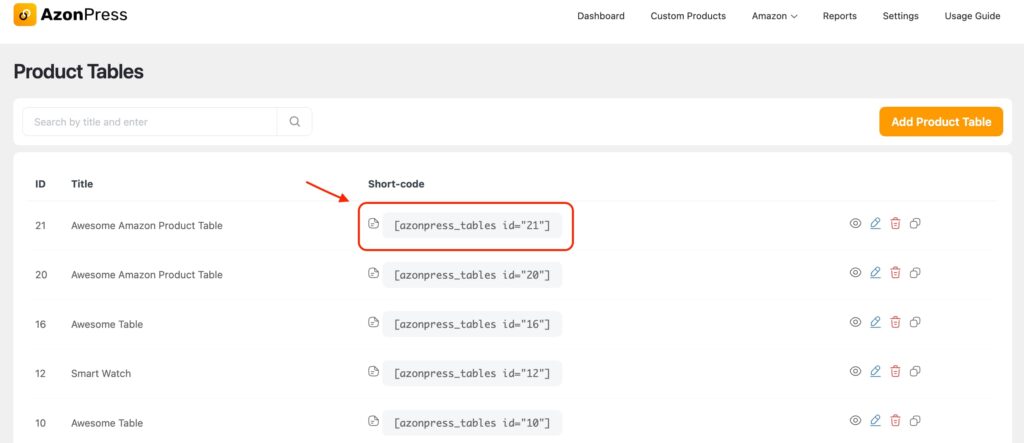Delete table 10 with trash icon
The height and width of the screenshot is (443, 1024).
(895, 420)
